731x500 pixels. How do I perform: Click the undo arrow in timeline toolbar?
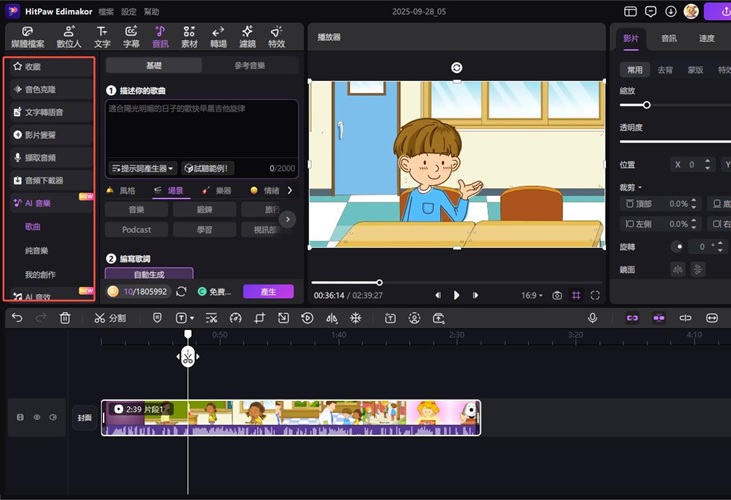[17, 318]
